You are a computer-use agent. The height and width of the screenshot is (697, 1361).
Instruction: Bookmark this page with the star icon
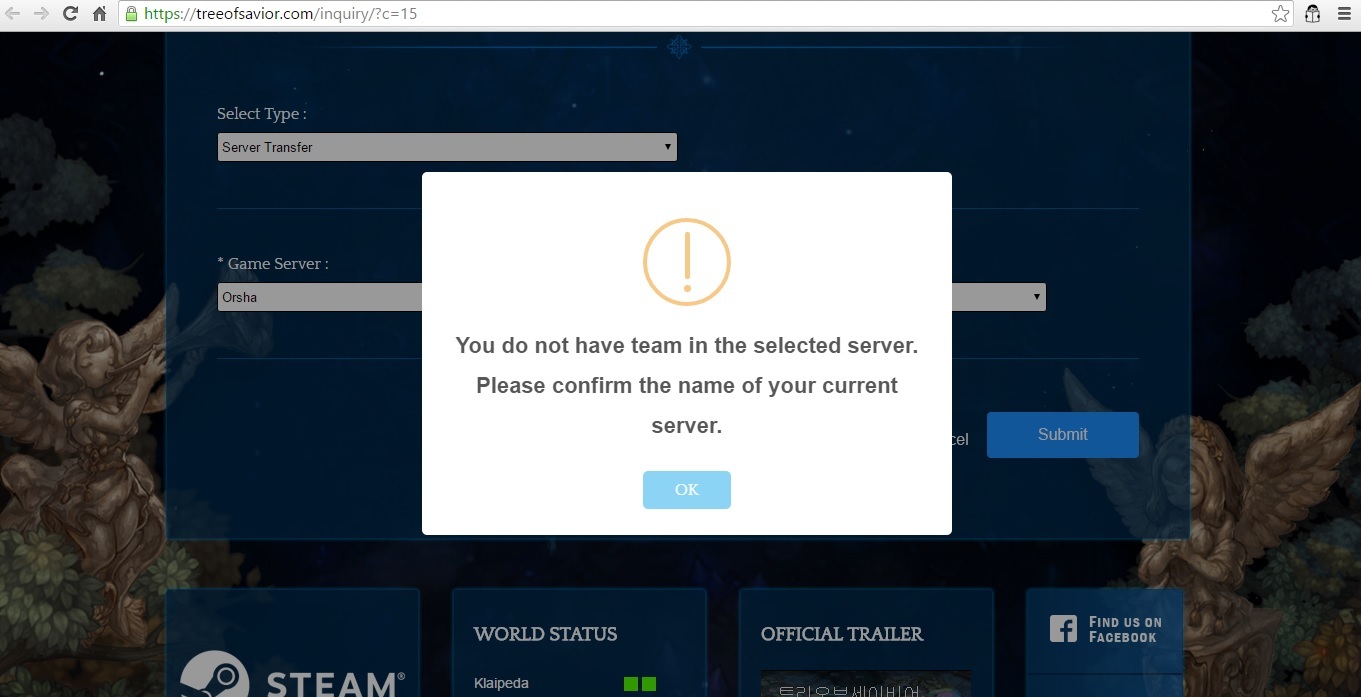click(x=1280, y=14)
